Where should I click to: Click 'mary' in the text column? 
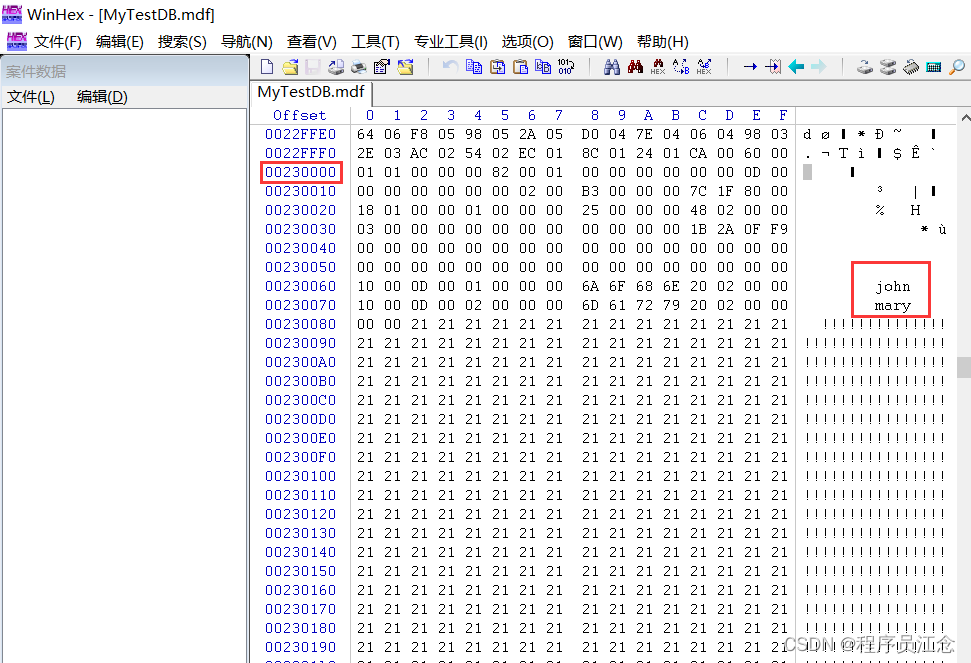pos(892,306)
